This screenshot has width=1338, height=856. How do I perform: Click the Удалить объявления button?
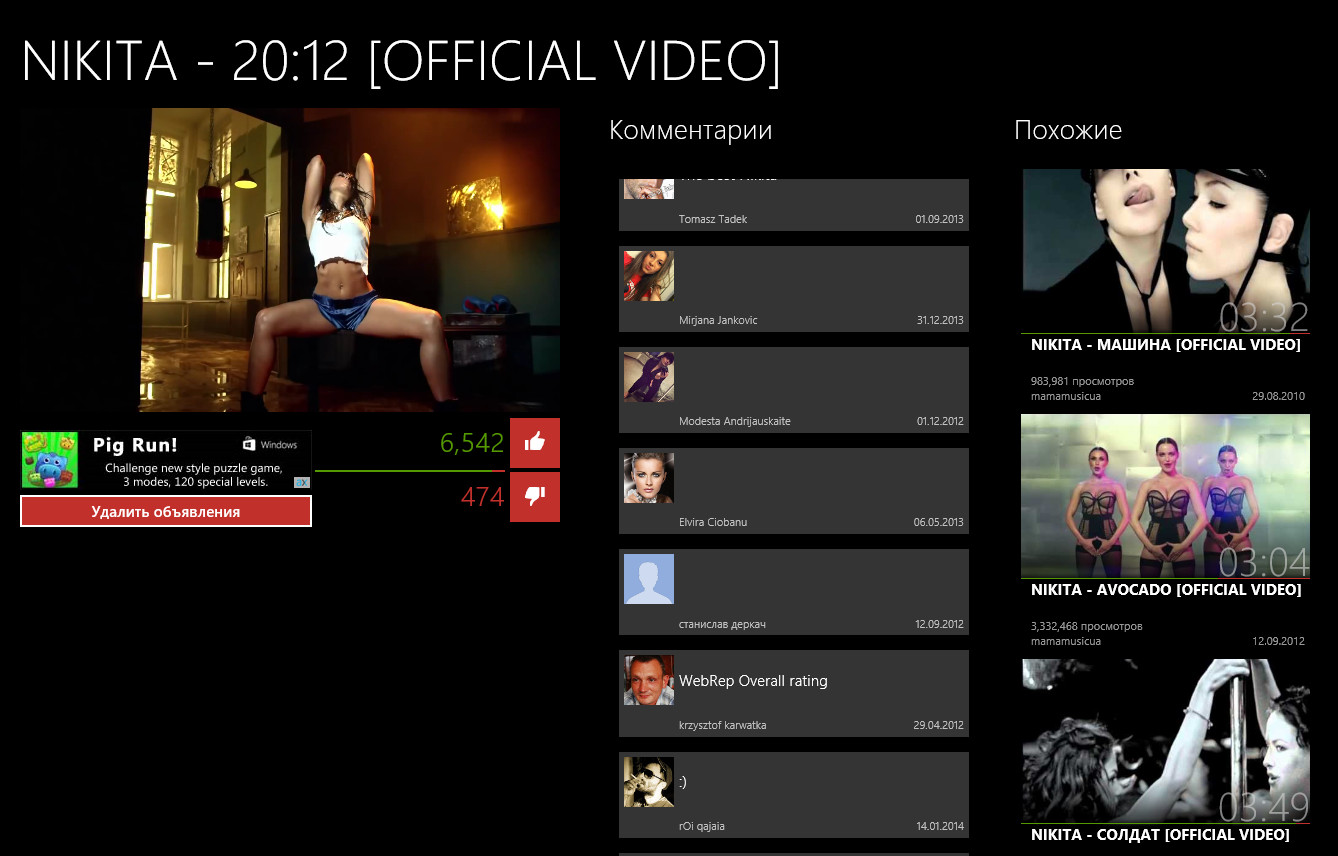click(x=166, y=511)
